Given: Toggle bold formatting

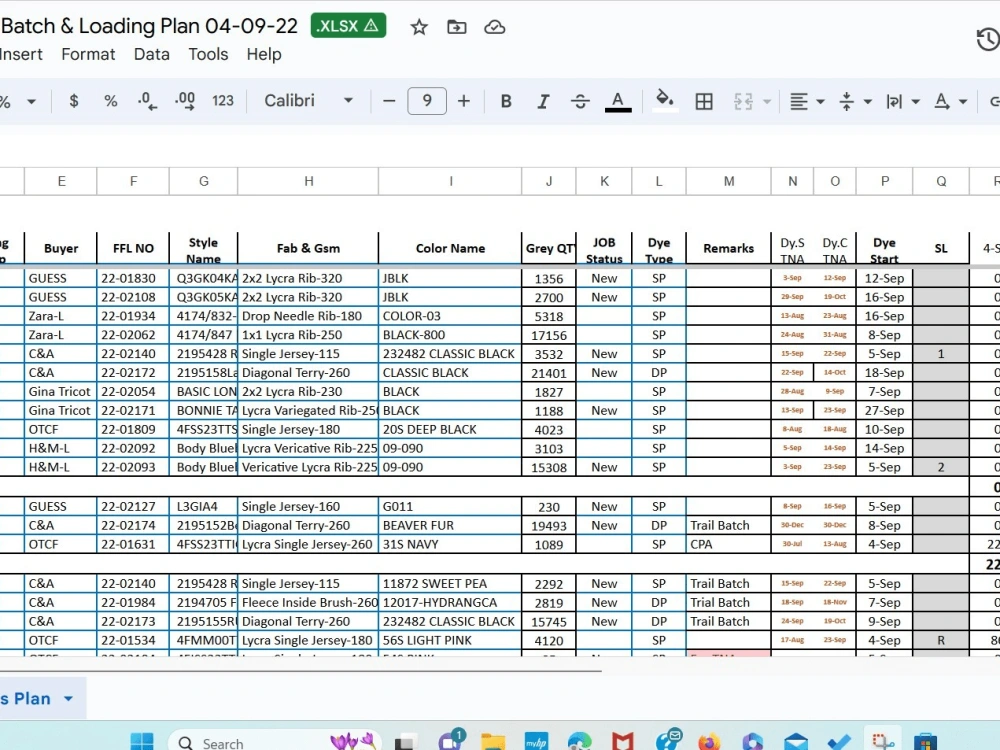Looking at the screenshot, I should click(506, 101).
